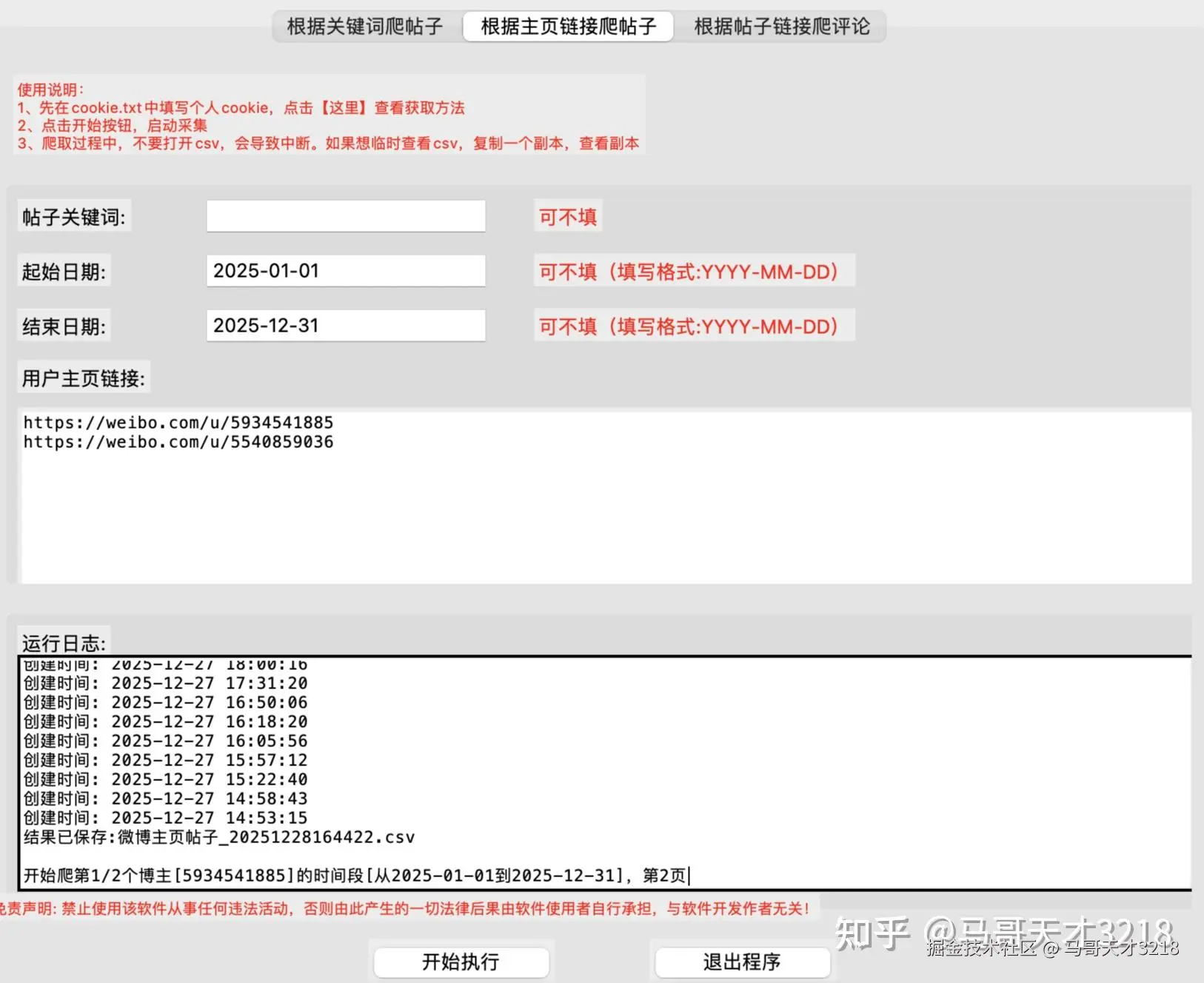Click the log line with time 17:31:20

(166, 683)
